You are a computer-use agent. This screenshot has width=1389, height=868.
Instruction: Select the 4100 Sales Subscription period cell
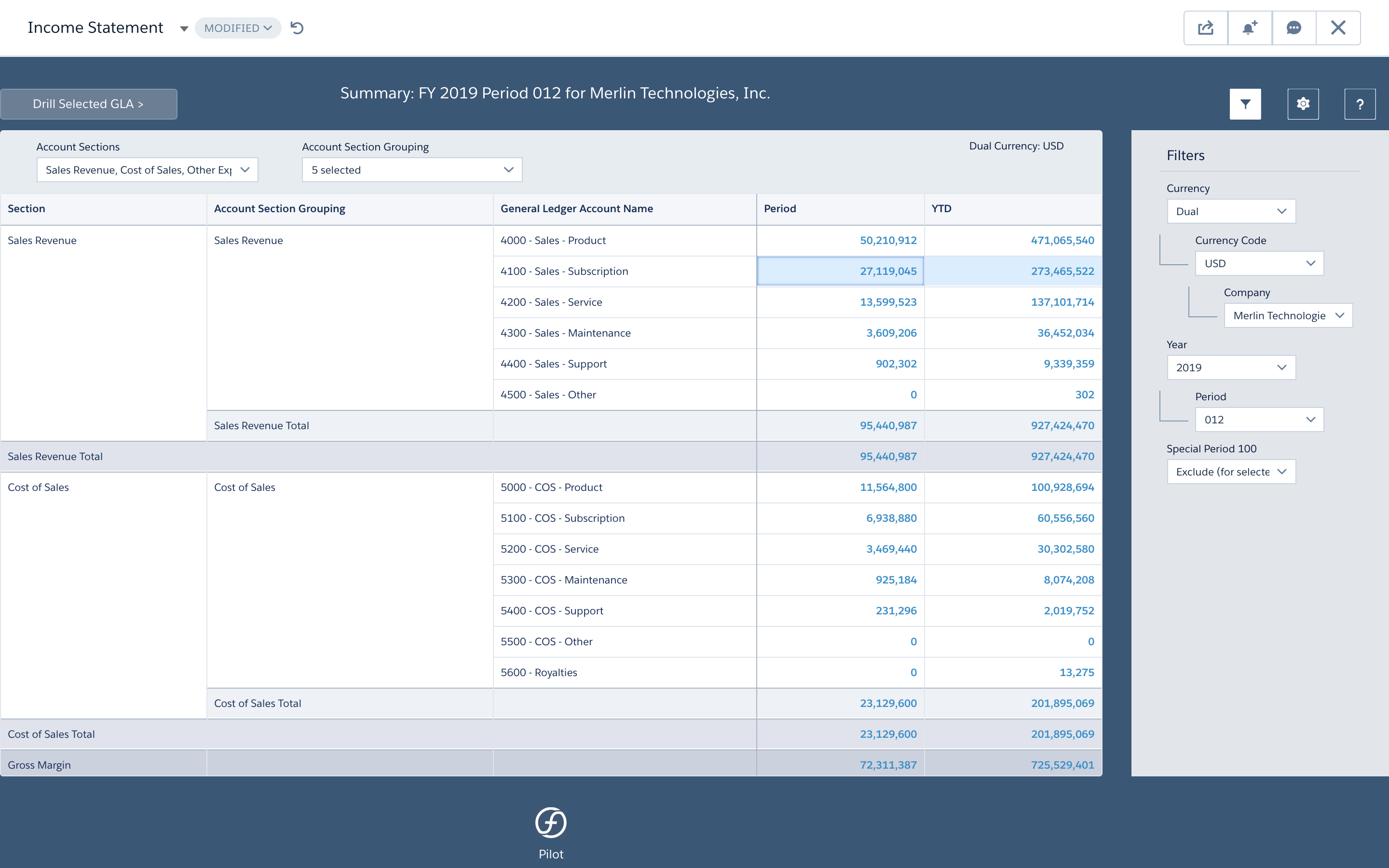click(841, 271)
